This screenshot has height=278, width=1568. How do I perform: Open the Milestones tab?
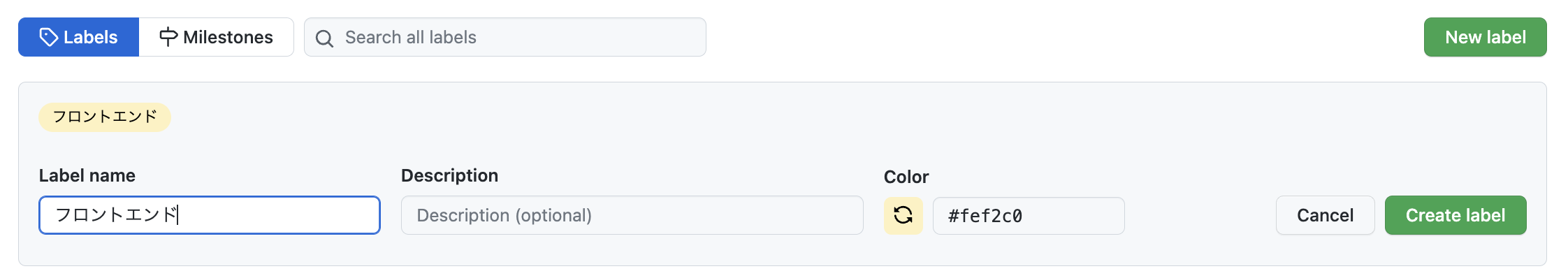click(x=217, y=37)
